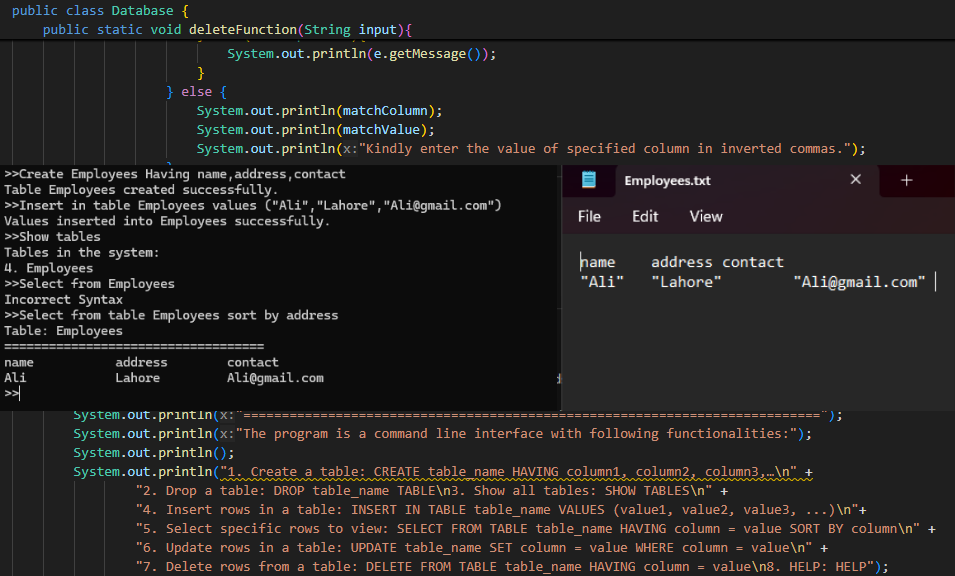Click the Notepad icon beside Employees.txt
This screenshot has width=955, height=576.
click(589, 180)
